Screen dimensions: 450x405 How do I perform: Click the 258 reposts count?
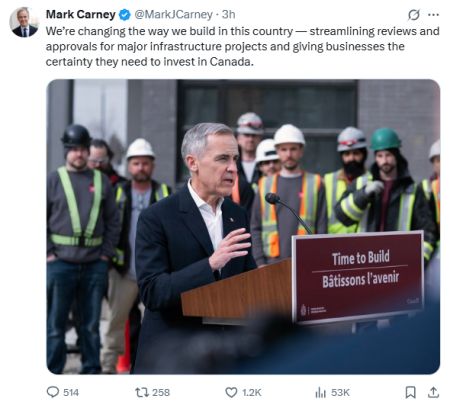[x=161, y=393]
